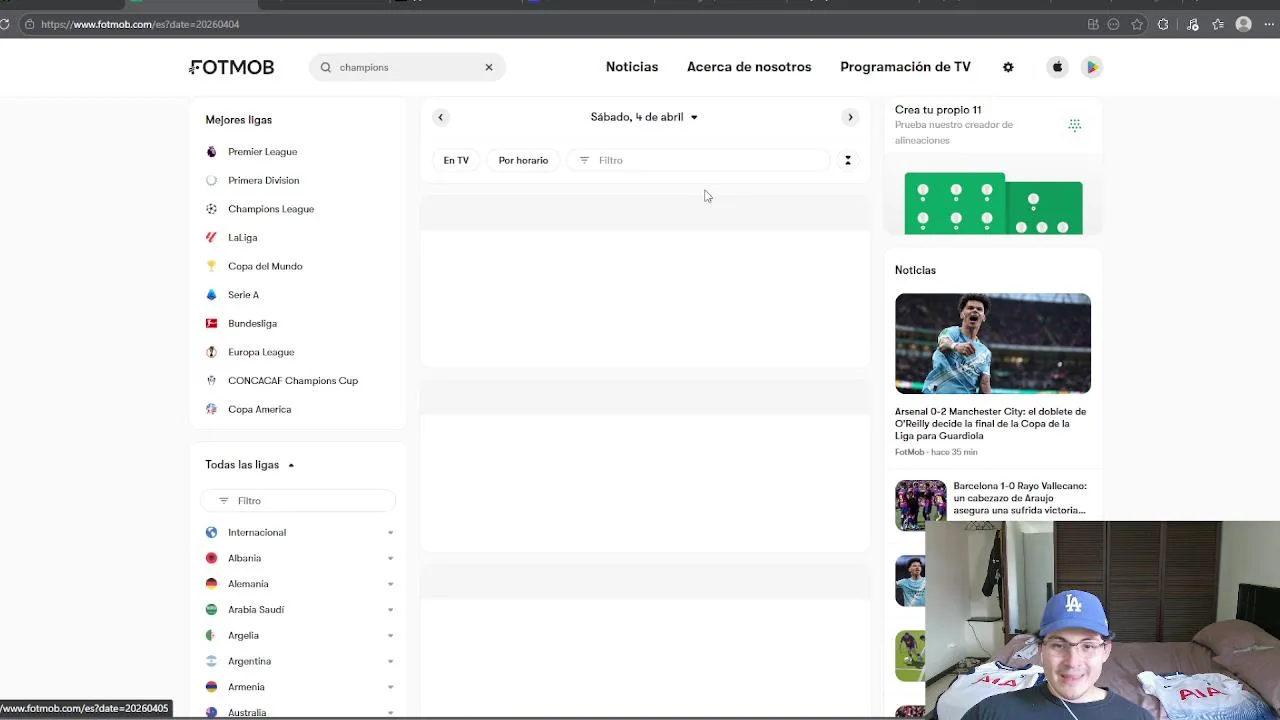This screenshot has height=720, width=1280.
Task: Expand the Alemania leagues list
Action: point(390,584)
